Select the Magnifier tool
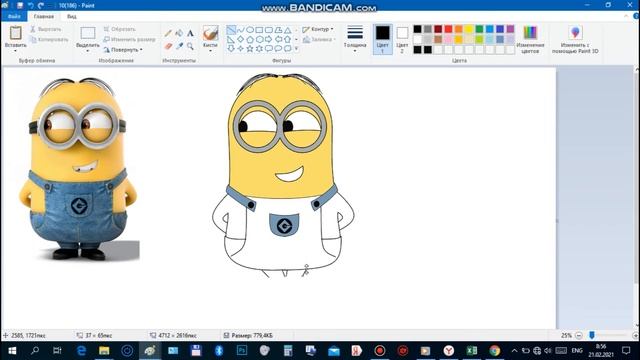This screenshot has width=640, height=360. [190, 46]
